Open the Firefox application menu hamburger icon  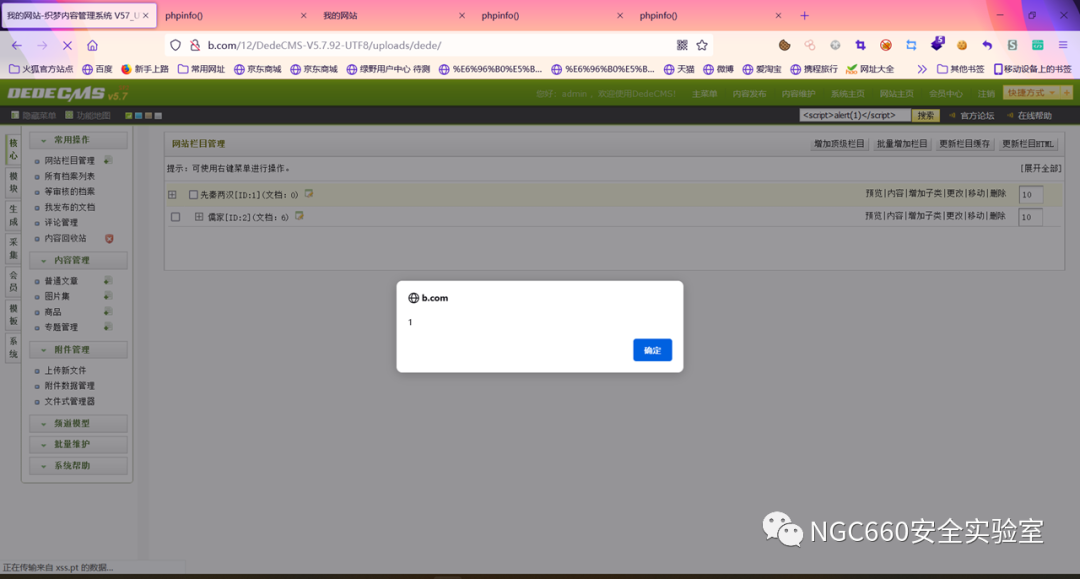[x=1063, y=45]
